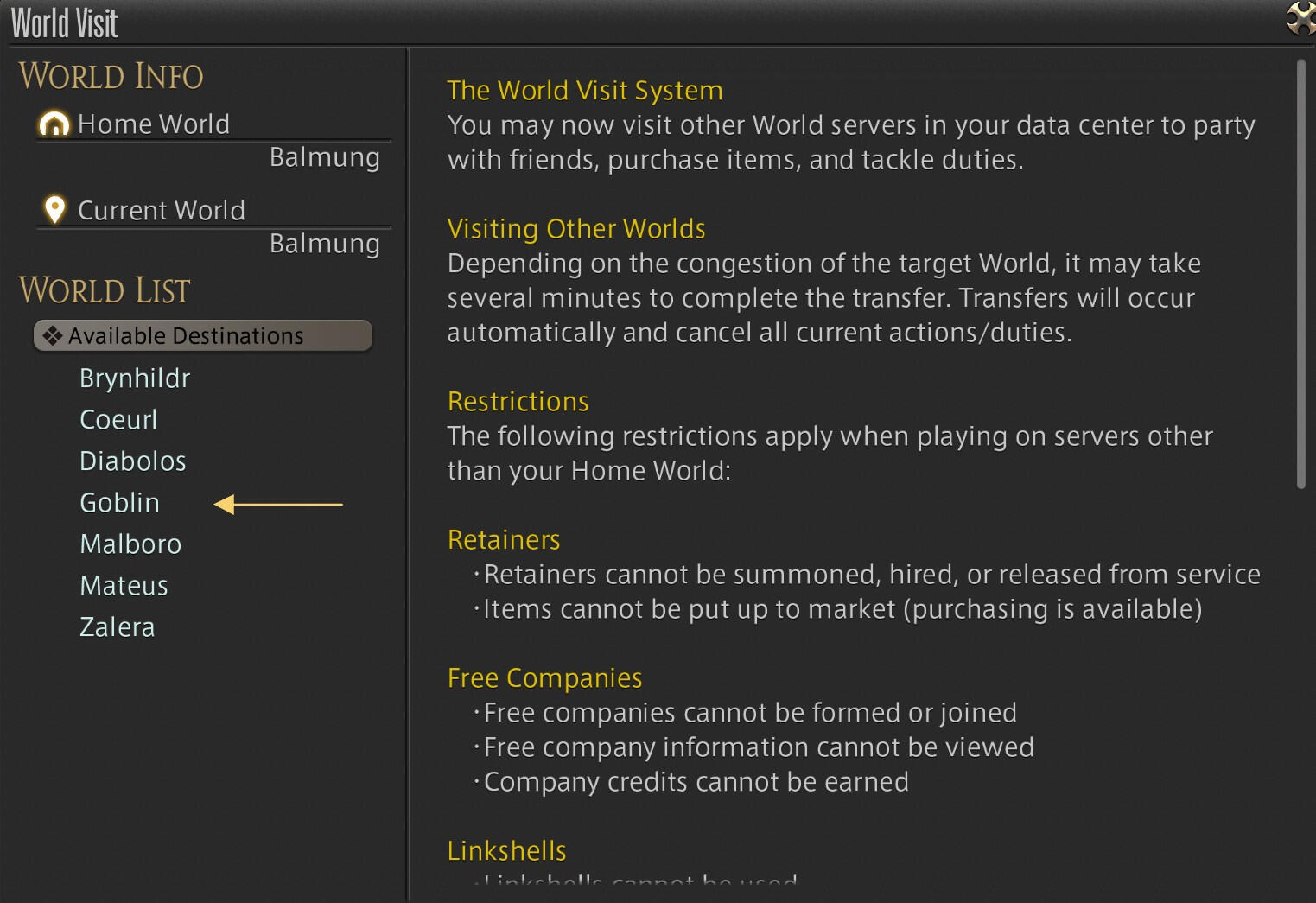Choose Malboro as the visit destination
Screen dimensions: 1316x903
(130, 544)
